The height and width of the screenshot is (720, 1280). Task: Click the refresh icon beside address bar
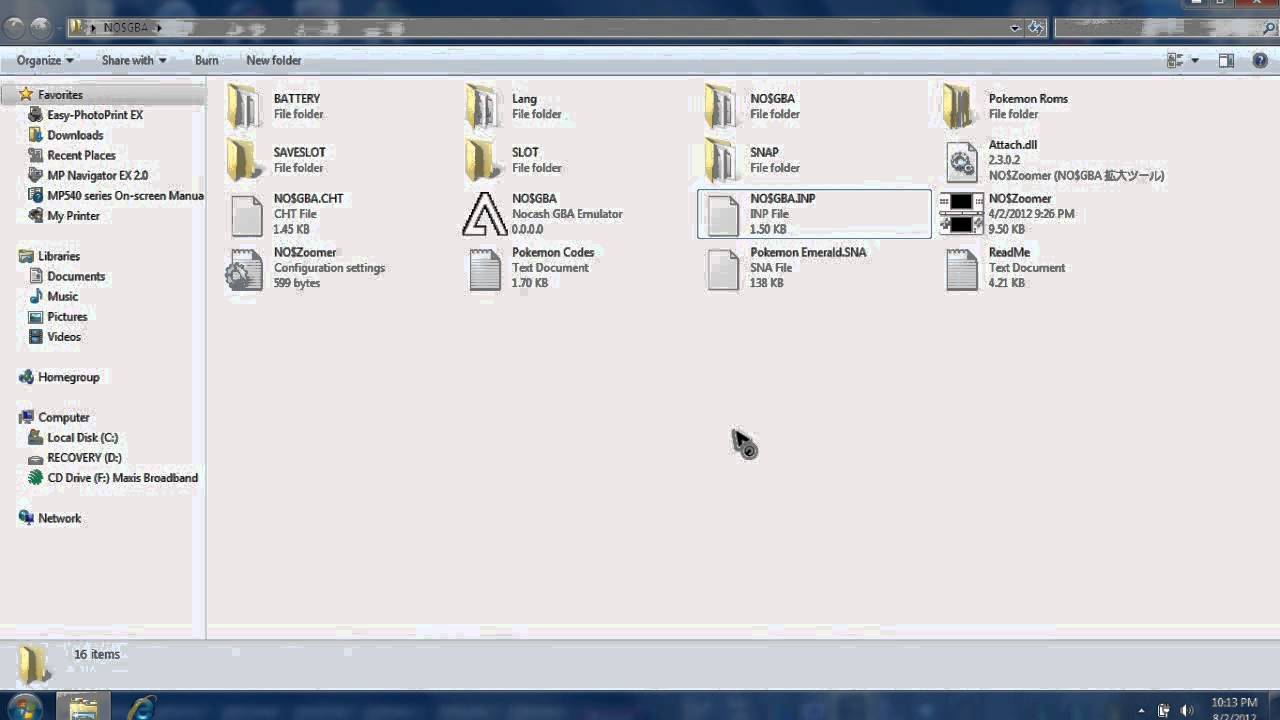click(x=1037, y=28)
